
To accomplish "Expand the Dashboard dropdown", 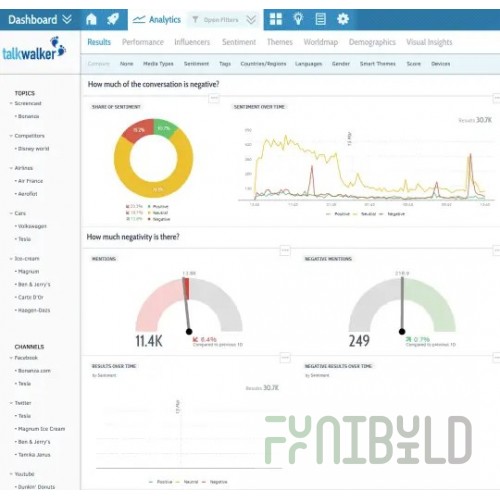I will point(67,19).
